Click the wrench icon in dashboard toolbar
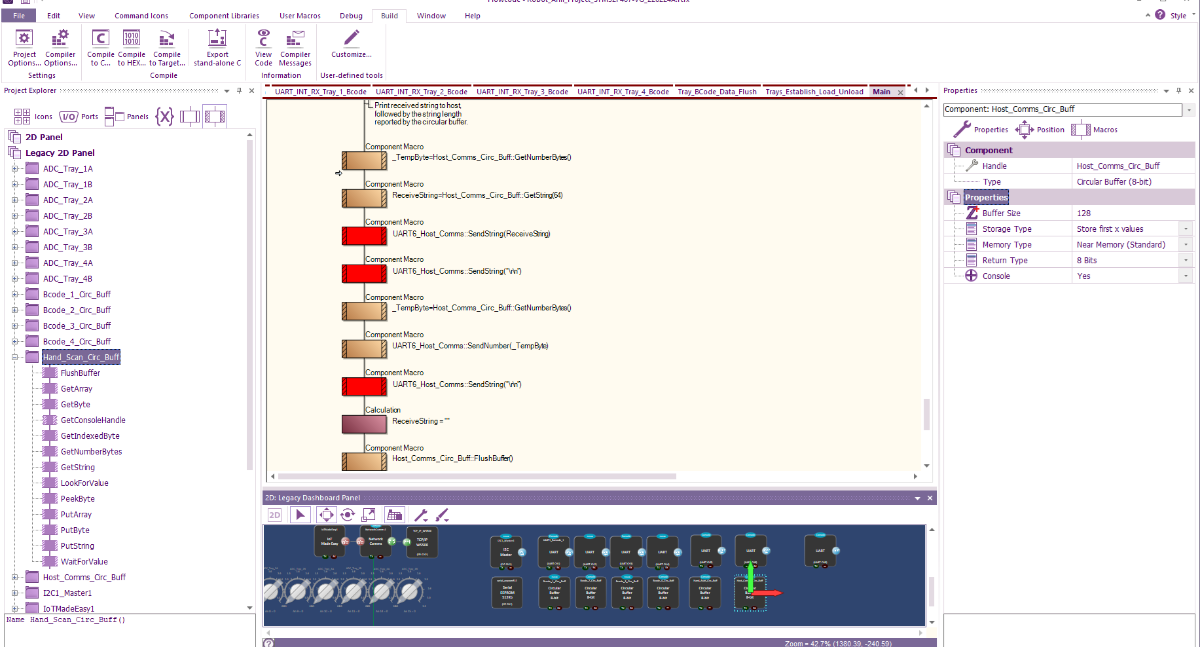This screenshot has height=647, width=1200. 420,514
